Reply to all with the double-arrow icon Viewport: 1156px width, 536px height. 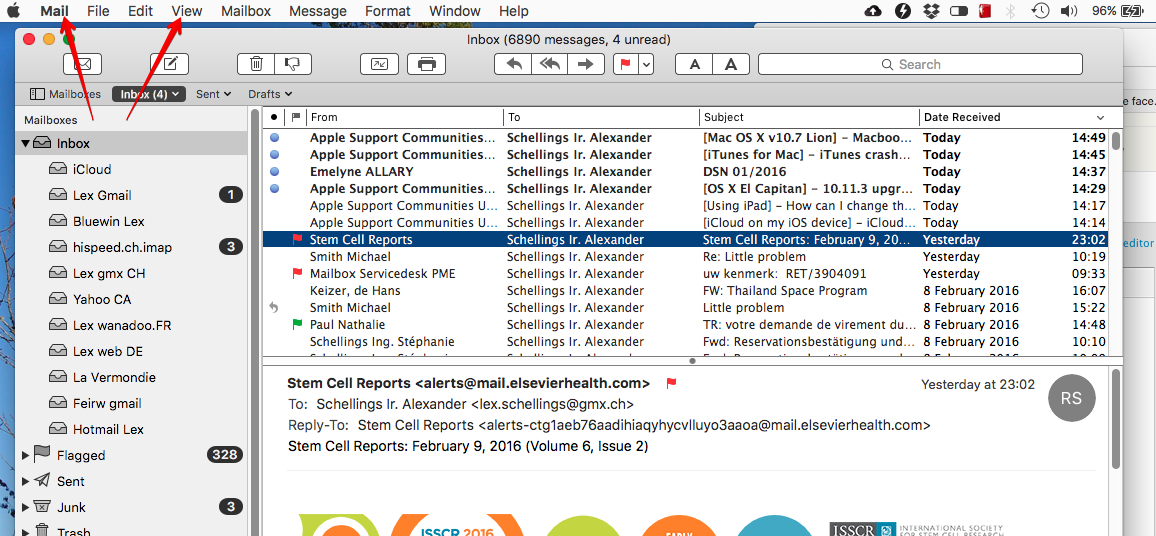coord(549,64)
